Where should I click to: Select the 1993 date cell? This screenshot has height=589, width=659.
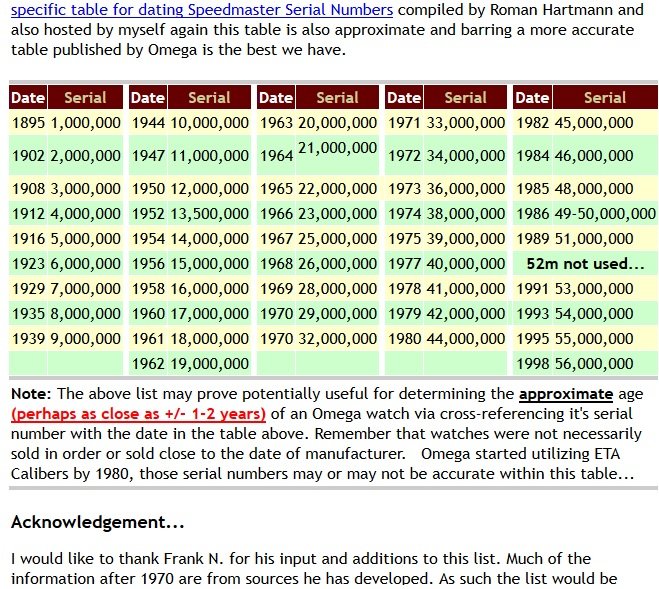[532, 314]
